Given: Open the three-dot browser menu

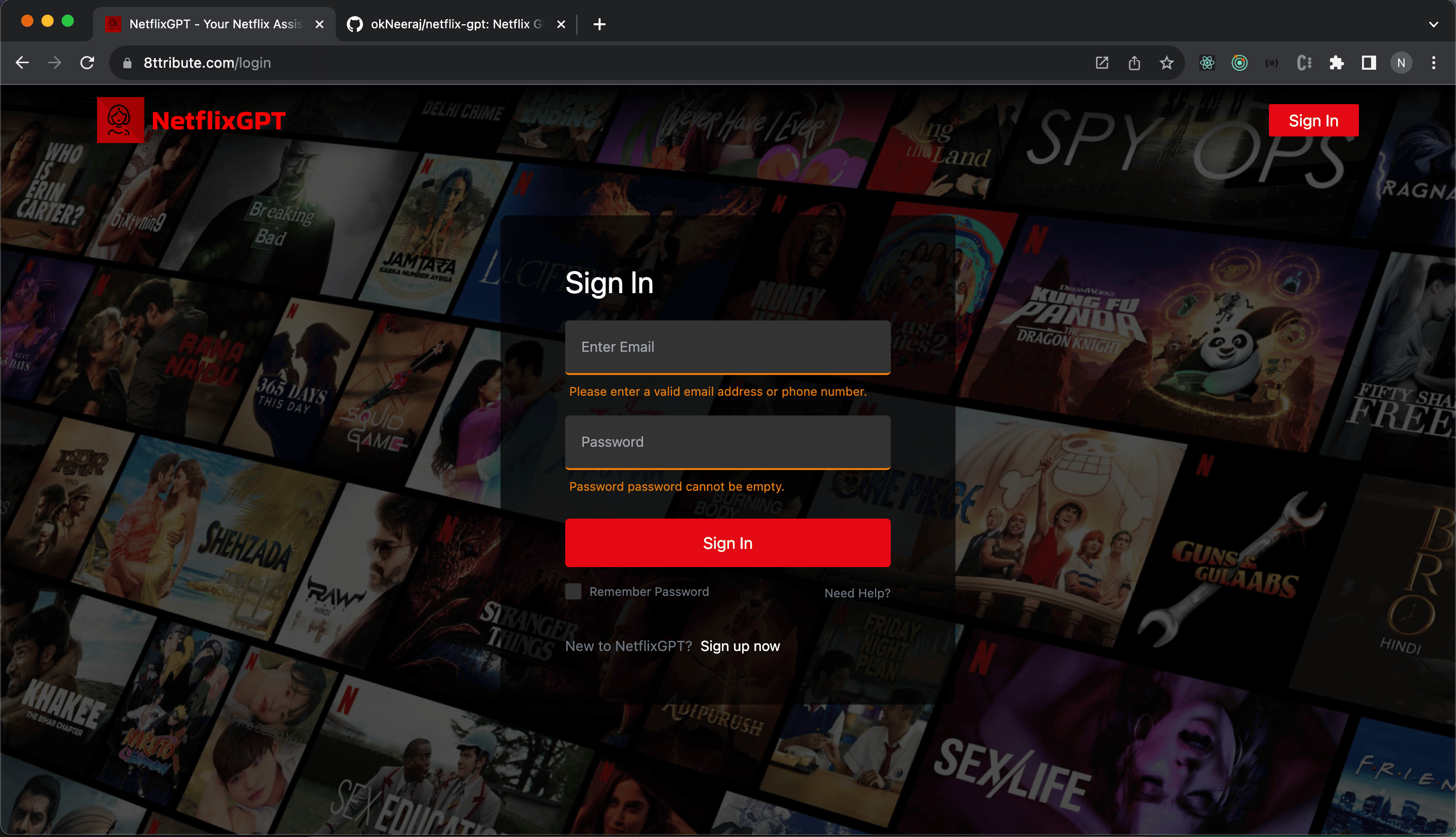Looking at the screenshot, I should tap(1433, 63).
